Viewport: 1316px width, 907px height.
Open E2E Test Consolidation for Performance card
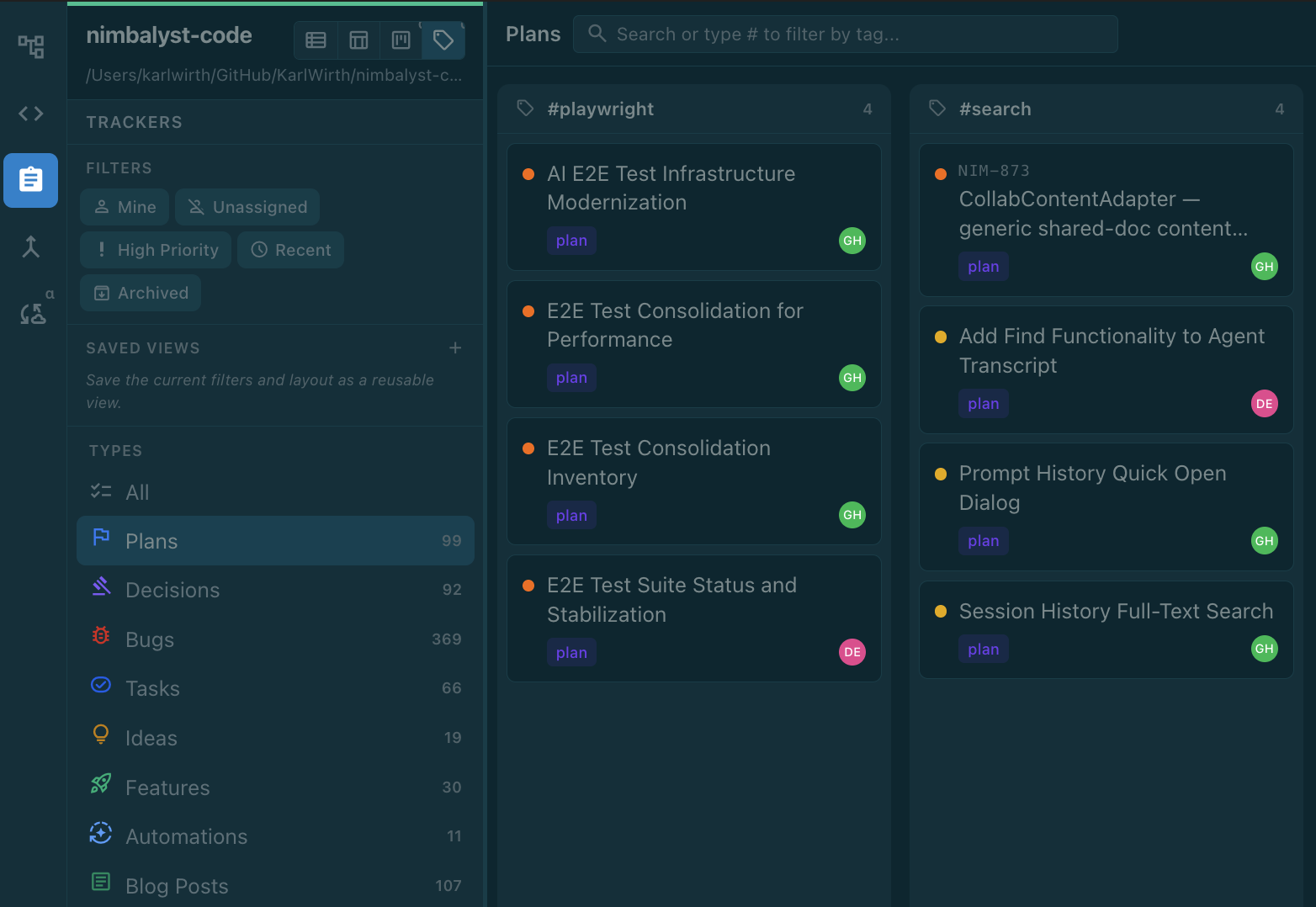click(x=694, y=344)
